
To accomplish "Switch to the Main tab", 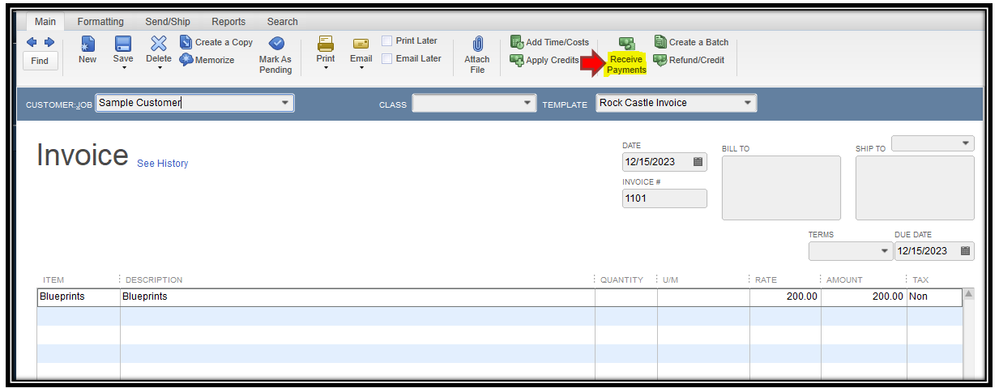I will click(45, 22).
